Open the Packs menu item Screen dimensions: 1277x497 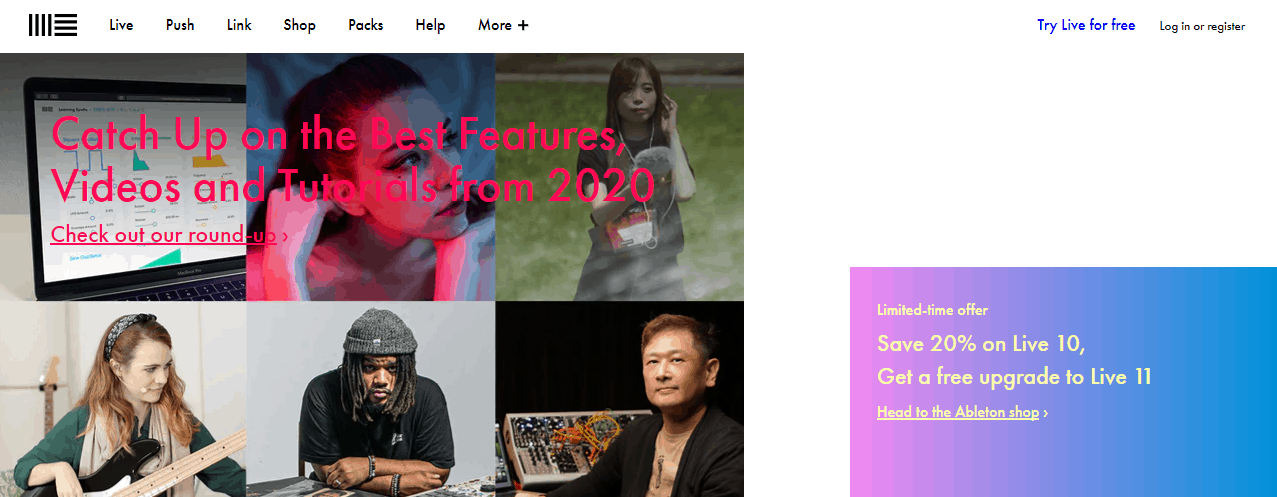point(365,25)
